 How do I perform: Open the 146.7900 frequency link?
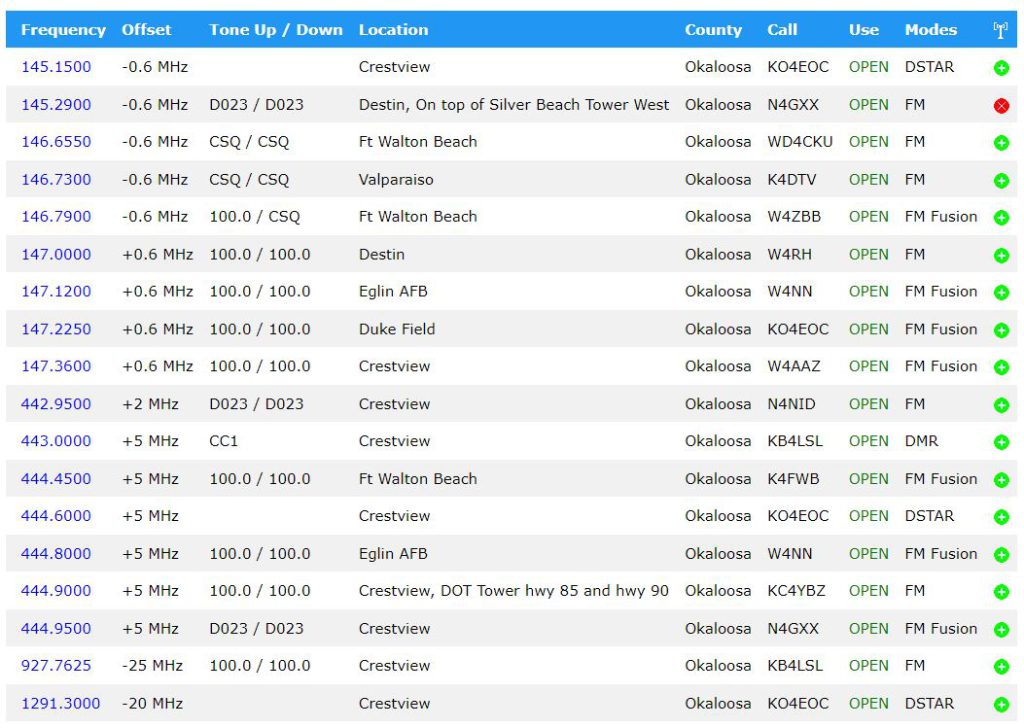56,216
